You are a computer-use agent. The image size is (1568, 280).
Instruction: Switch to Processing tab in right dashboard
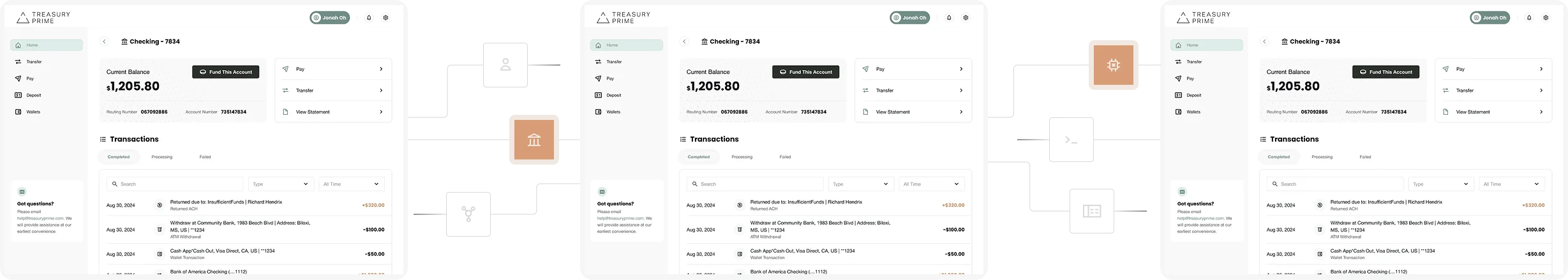[x=1322, y=157]
